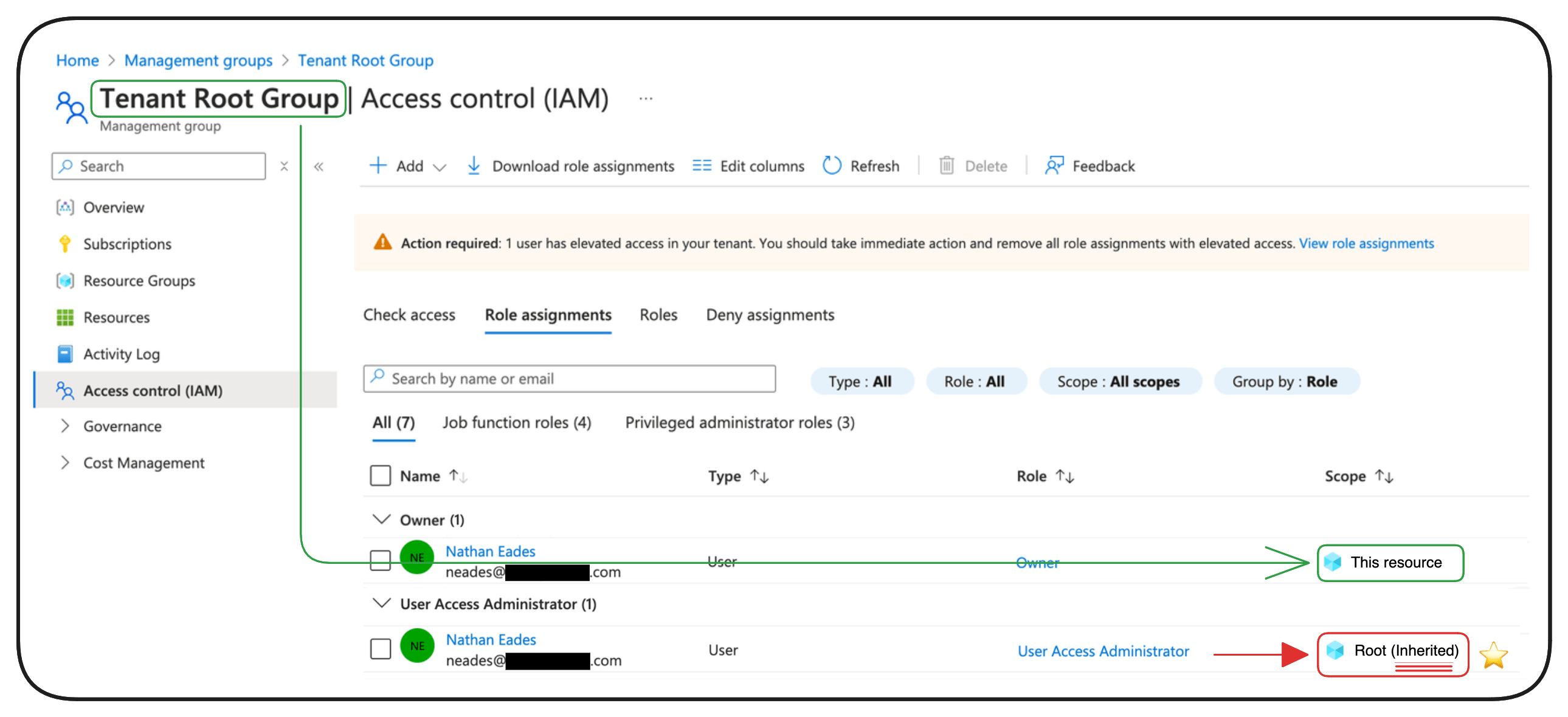Sort by the Role column arrows

click(x=1065, y=476)
